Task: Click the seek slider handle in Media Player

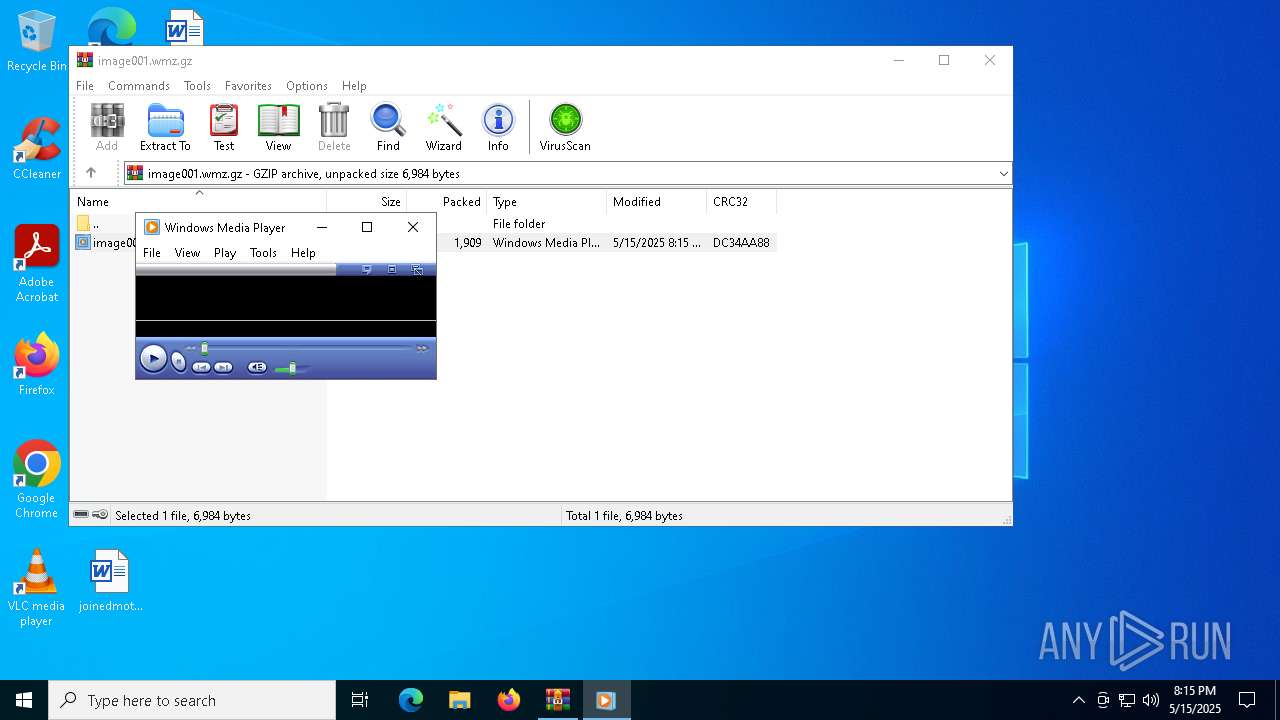Action: pyautogui.click(x=205, y=348)
